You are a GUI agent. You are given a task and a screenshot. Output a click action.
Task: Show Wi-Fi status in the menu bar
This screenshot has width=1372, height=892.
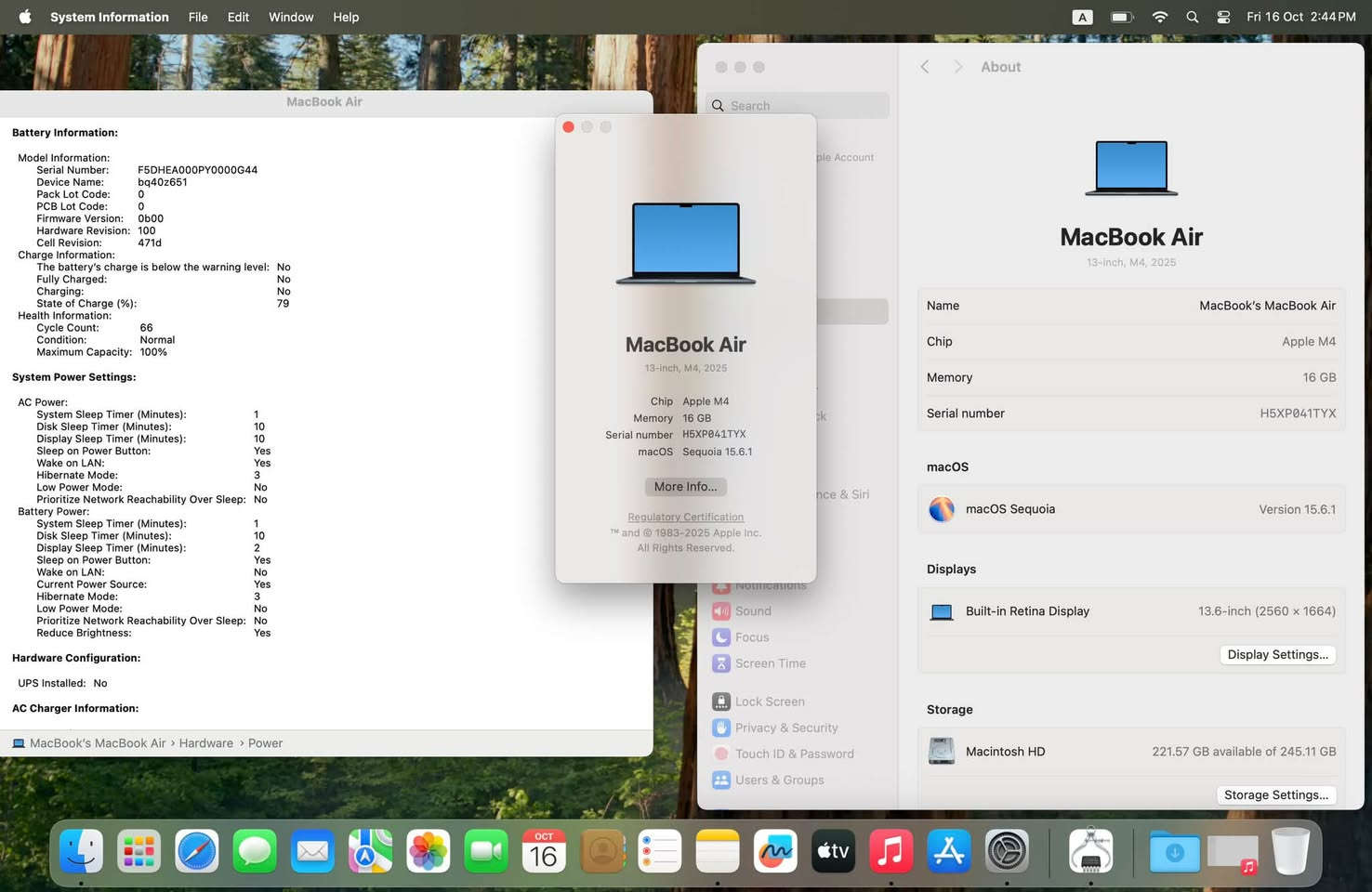coord(1160,17)
